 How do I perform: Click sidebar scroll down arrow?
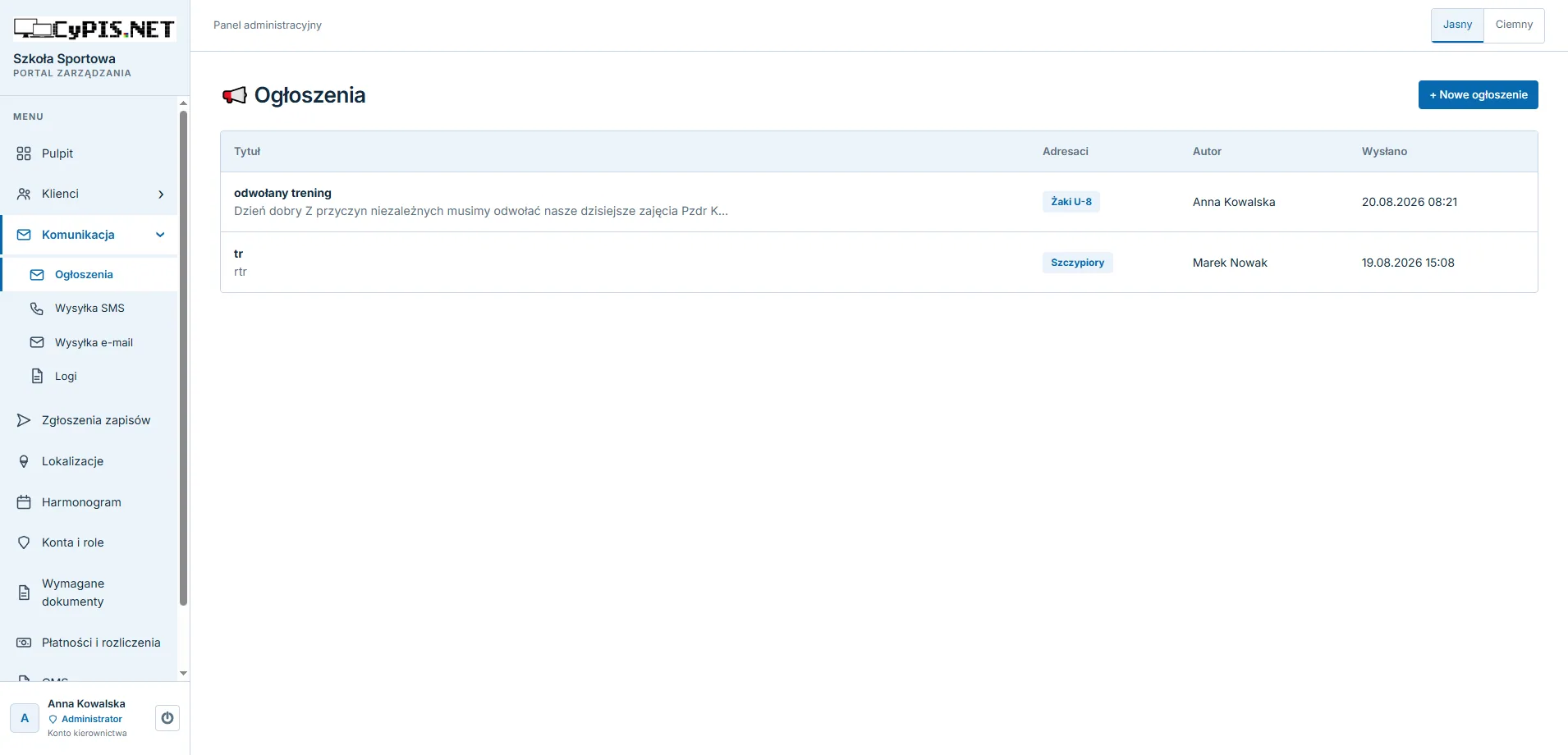(183, 673)
